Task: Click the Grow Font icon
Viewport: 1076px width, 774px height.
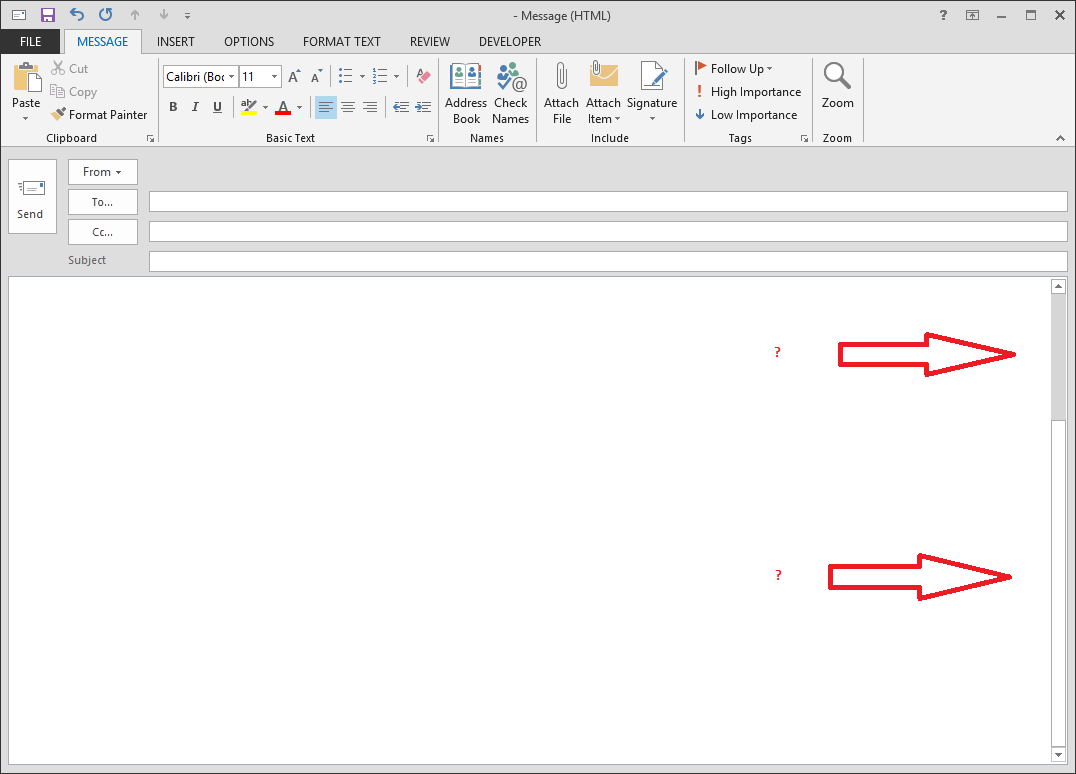Action: 294,77
